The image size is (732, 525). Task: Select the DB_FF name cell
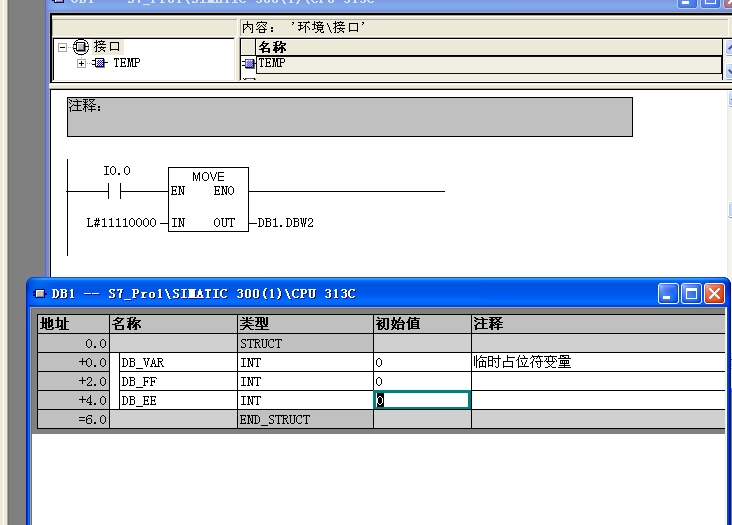[176, 381]
